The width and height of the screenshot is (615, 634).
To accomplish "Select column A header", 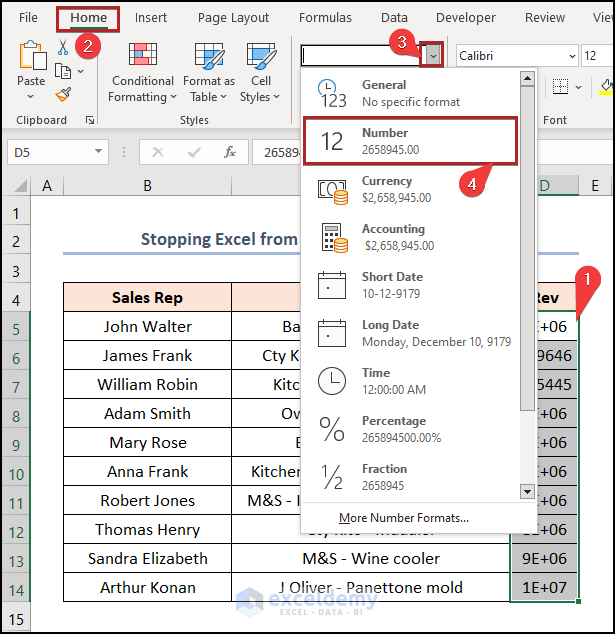I will (x=47, y=186).
